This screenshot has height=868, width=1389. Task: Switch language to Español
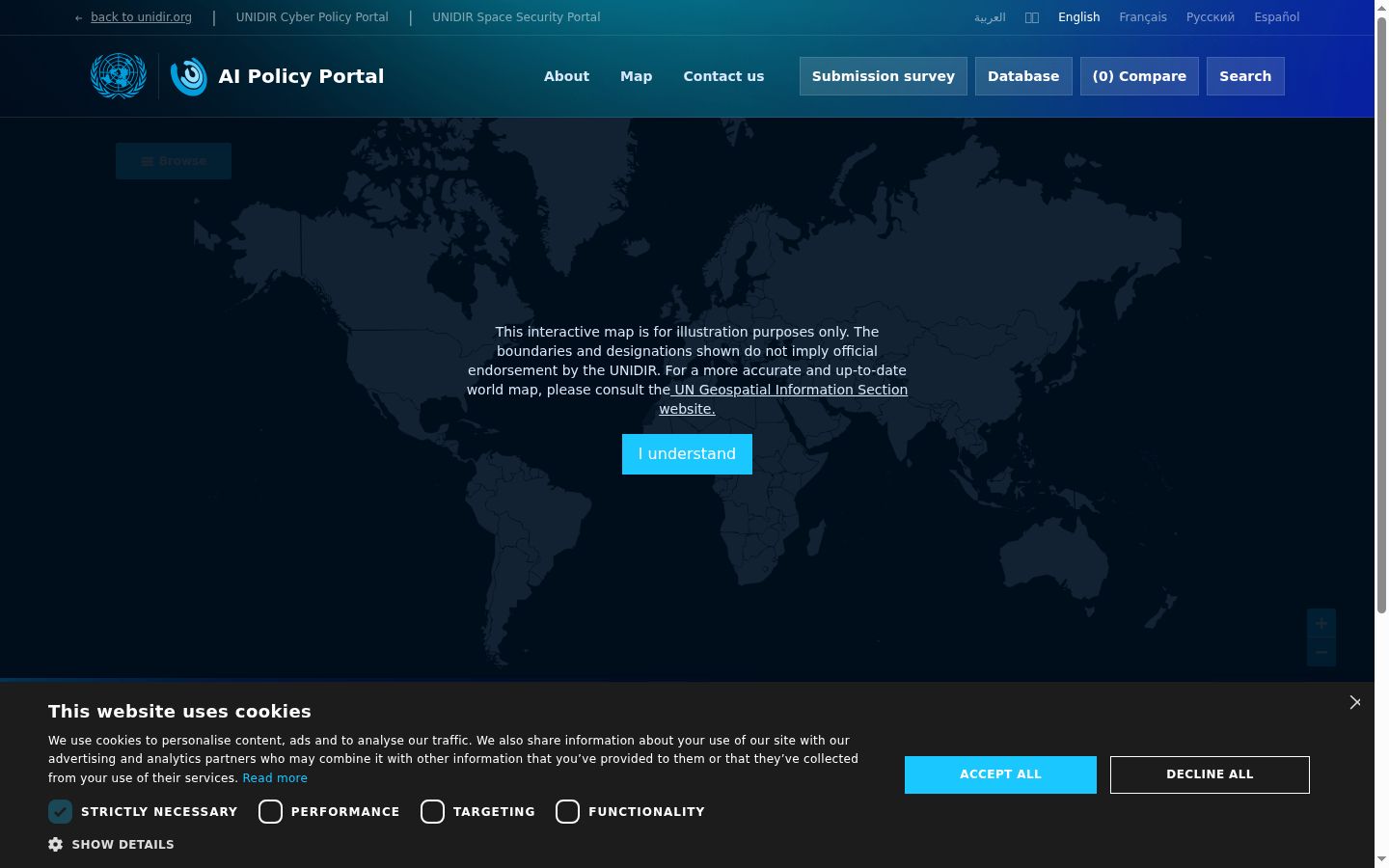(1277, 17)
